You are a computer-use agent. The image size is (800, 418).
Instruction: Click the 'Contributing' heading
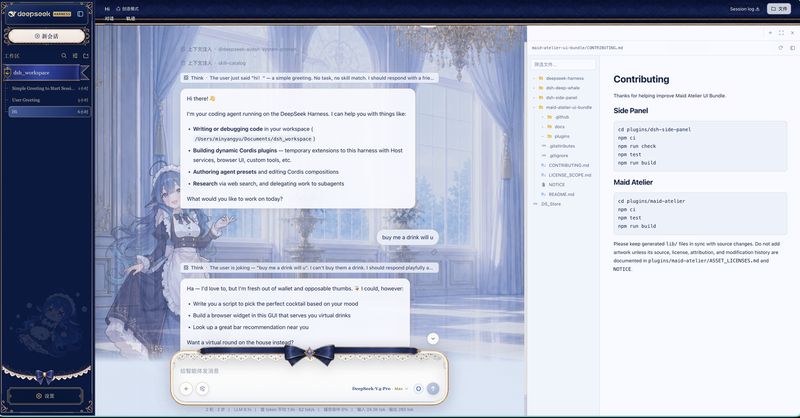(x=641, y=79)
